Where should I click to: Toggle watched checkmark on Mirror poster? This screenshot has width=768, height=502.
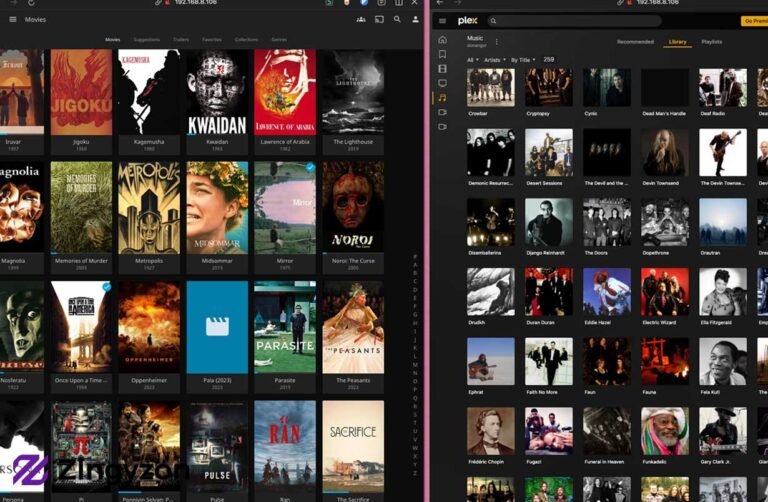310,167
